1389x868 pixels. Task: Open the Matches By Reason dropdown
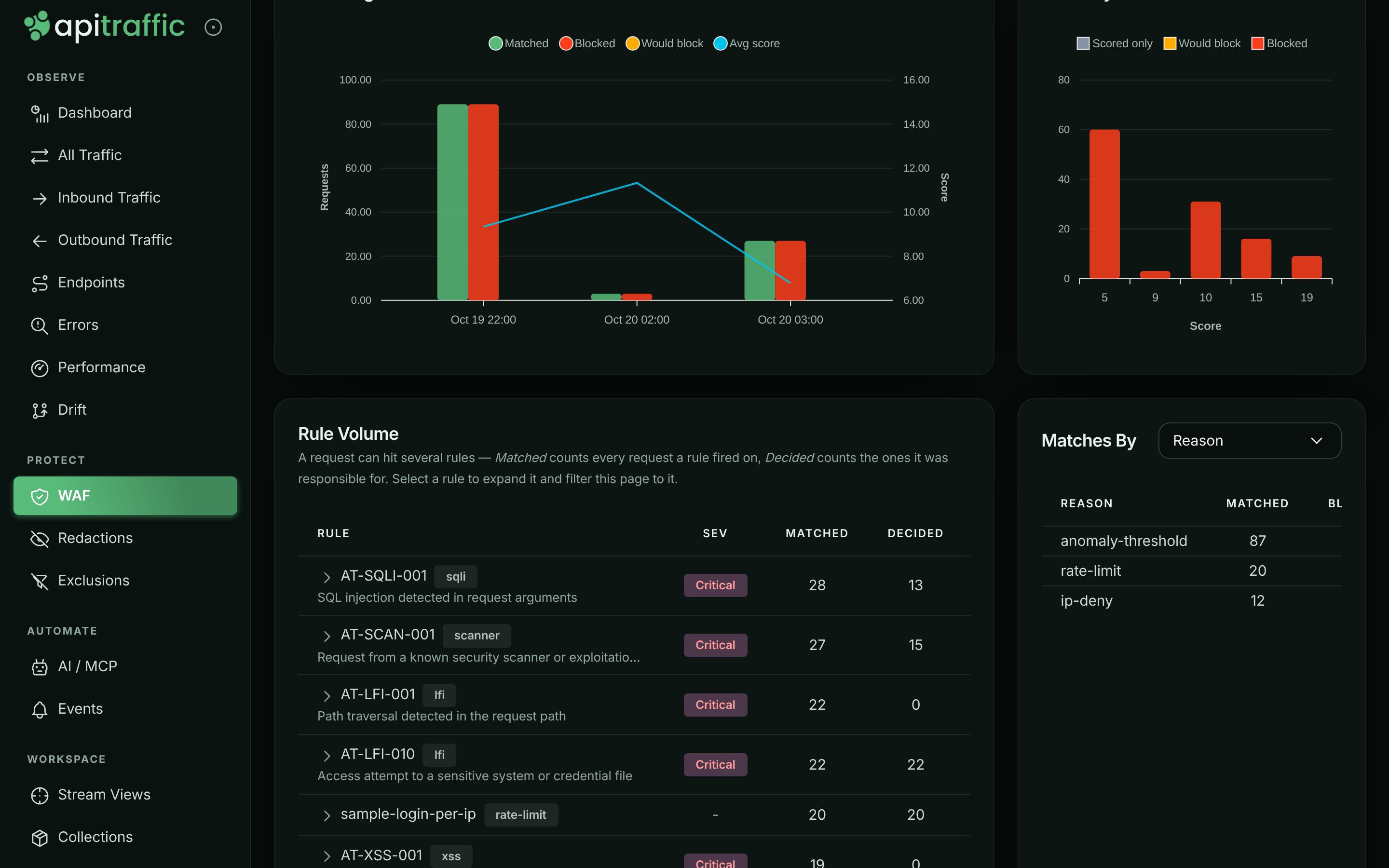[1250, 441]
